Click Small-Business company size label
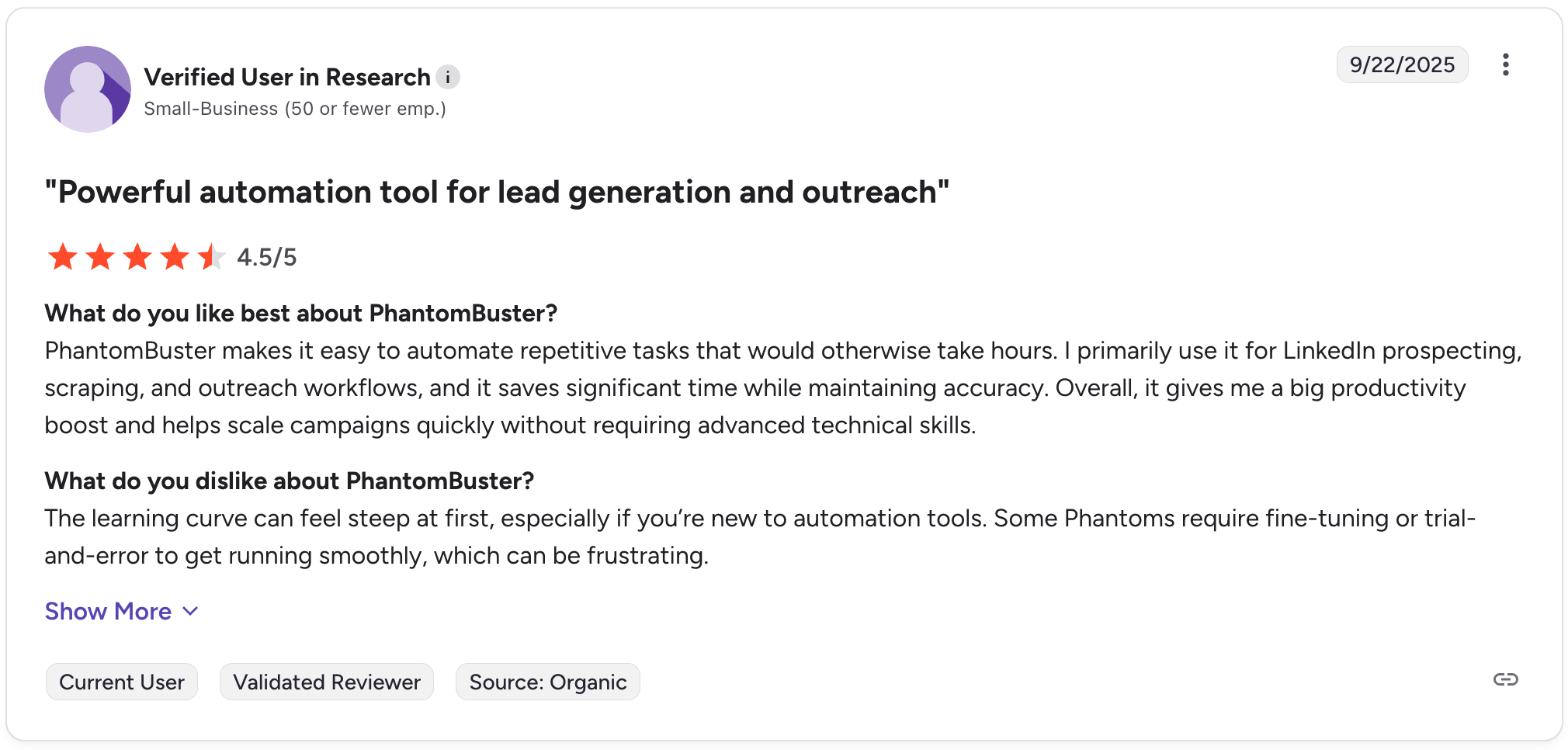Image resolution: width=1568 pixels, height=750 pixels. click(x=295, y=109)
